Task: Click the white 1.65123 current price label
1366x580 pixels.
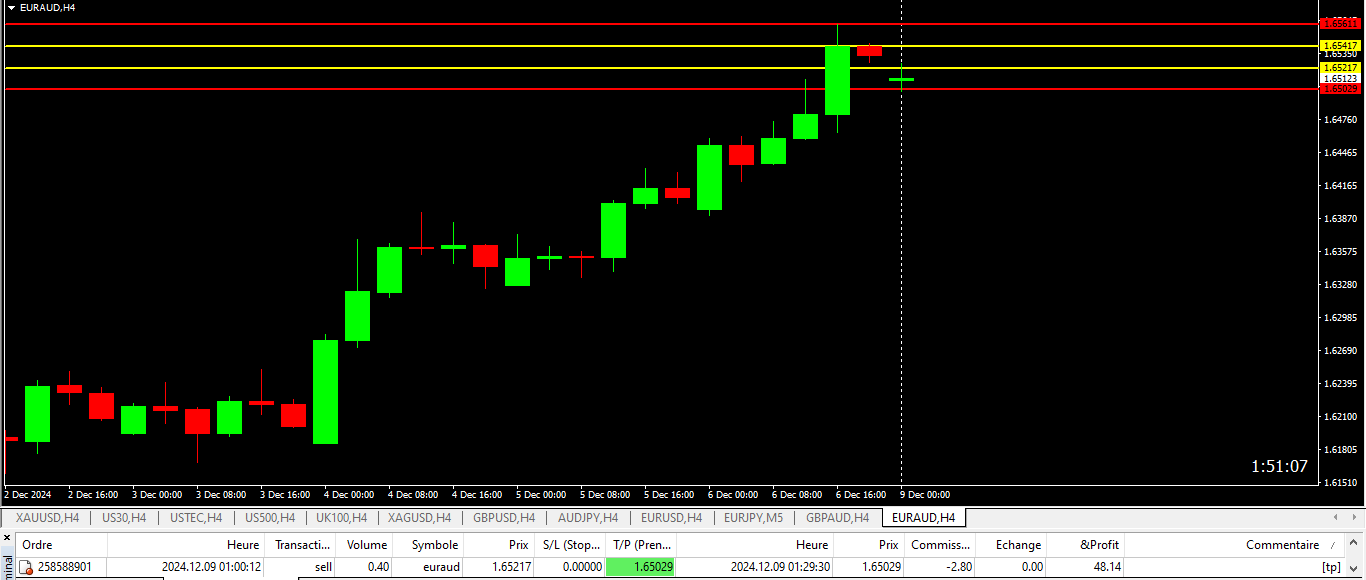Action: click(1340, 78)
